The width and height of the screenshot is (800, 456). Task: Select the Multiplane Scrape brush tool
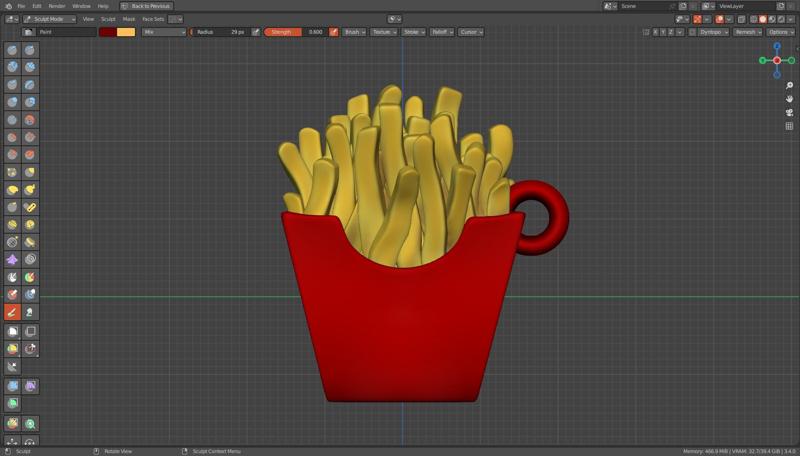pyautogui.click(x=30, y=155)
